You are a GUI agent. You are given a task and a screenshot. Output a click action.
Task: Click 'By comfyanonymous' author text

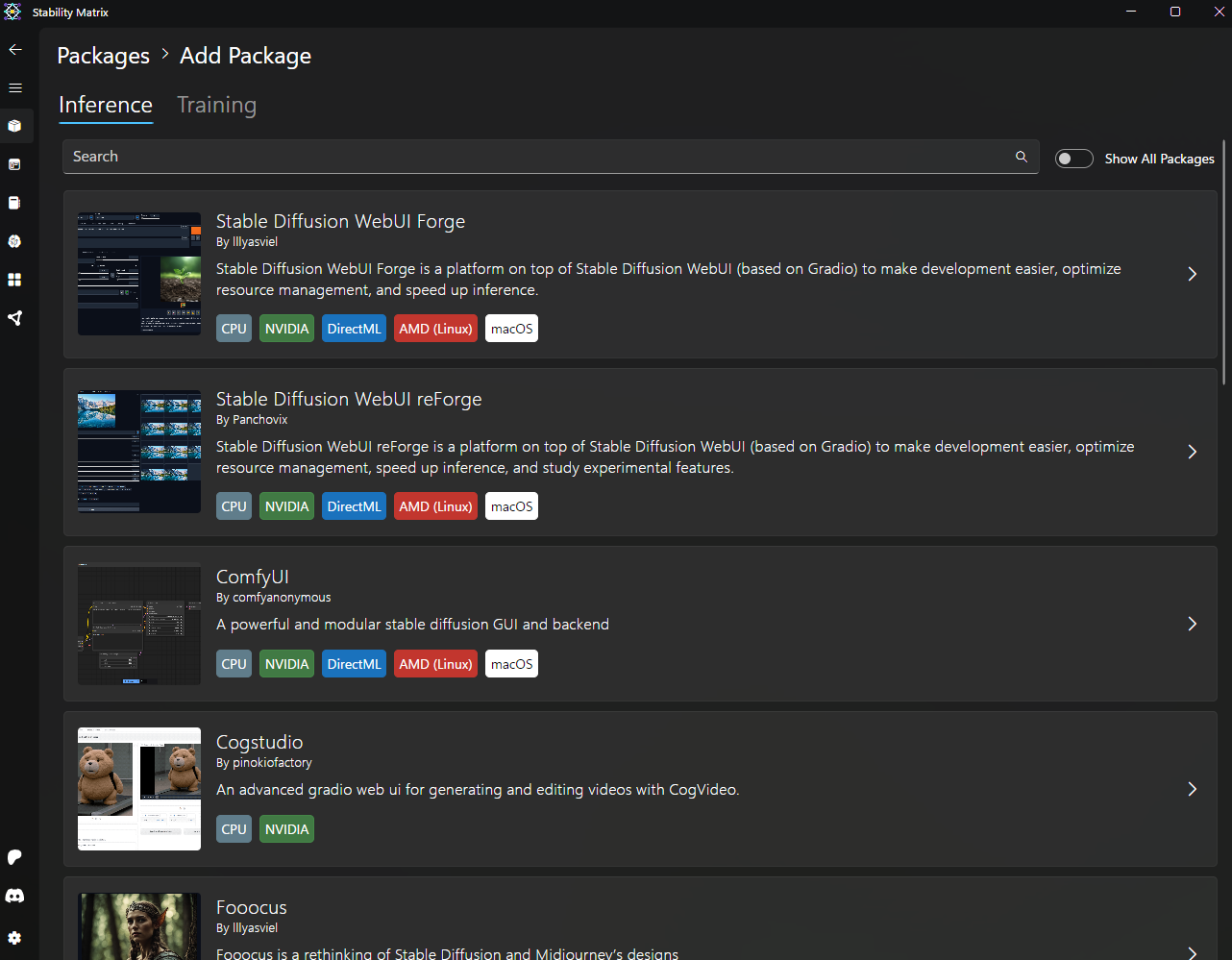click(274, 598)
